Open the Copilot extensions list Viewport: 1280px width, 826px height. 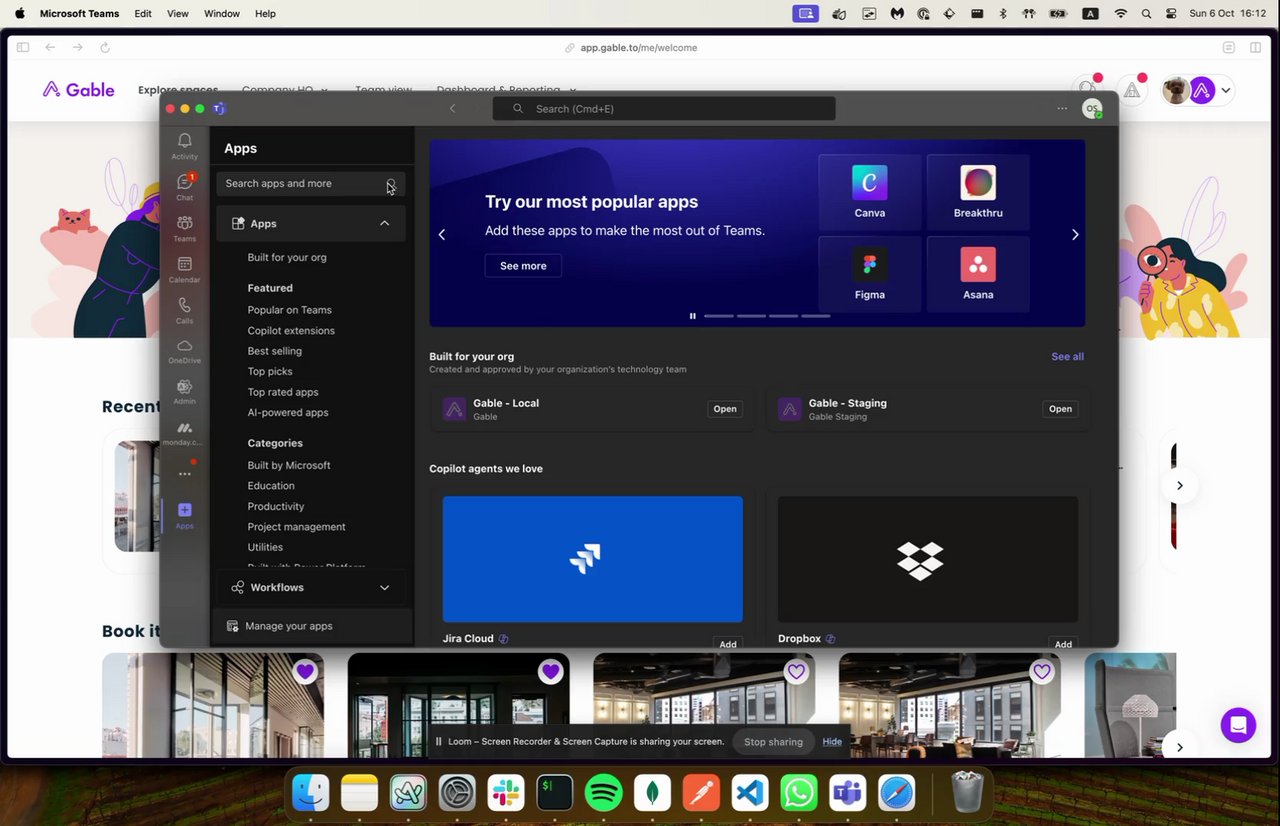click(291, 331)
